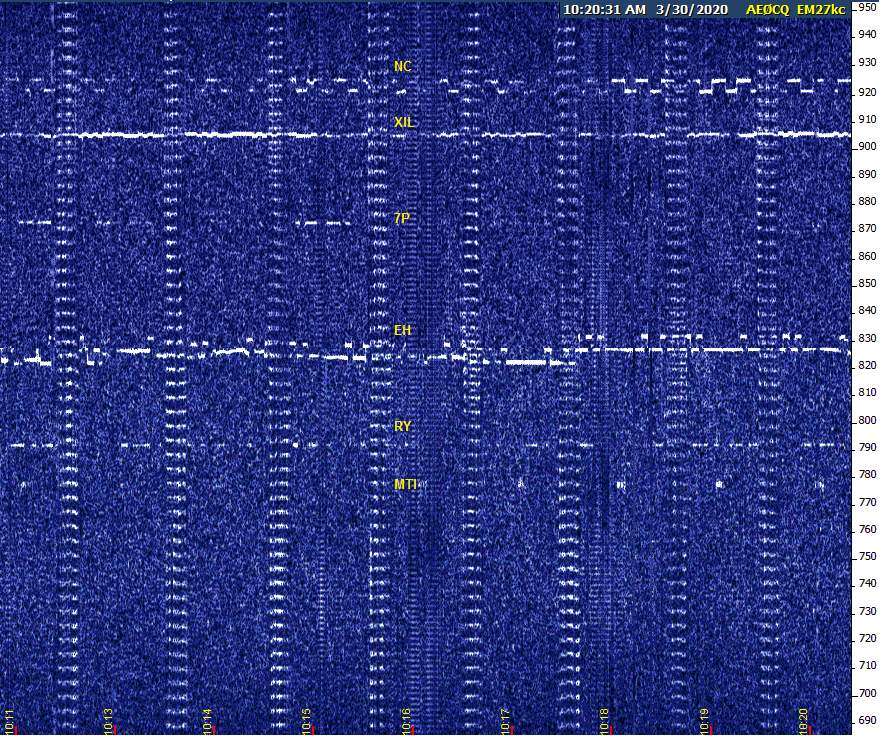This screenshot has width=880, height=736.
Task: Click the NC station label
Action: 402,67
